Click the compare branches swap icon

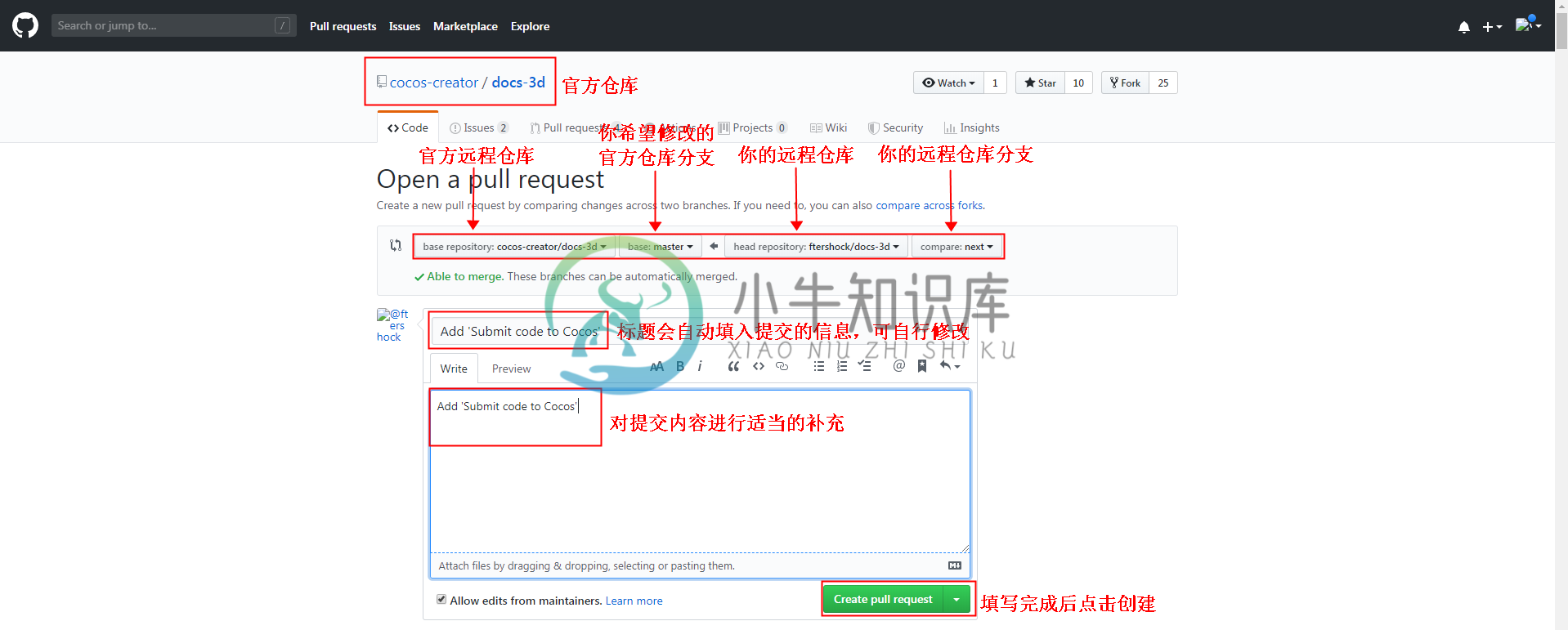pos(396,245)
